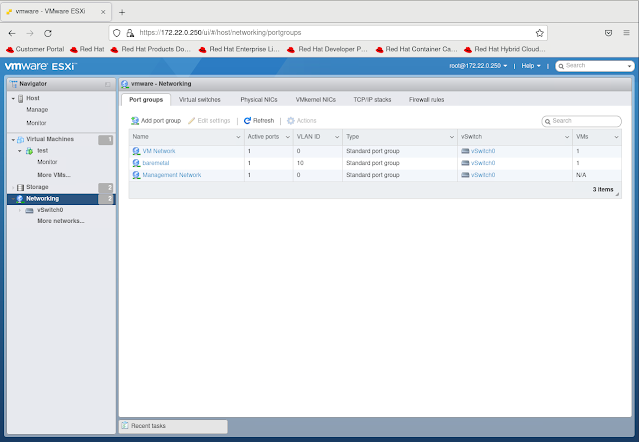This screenshot has width=639, height=442.
Task: Click vSwitch0 icon in Management Network row
Action: [x=465, y=175]
